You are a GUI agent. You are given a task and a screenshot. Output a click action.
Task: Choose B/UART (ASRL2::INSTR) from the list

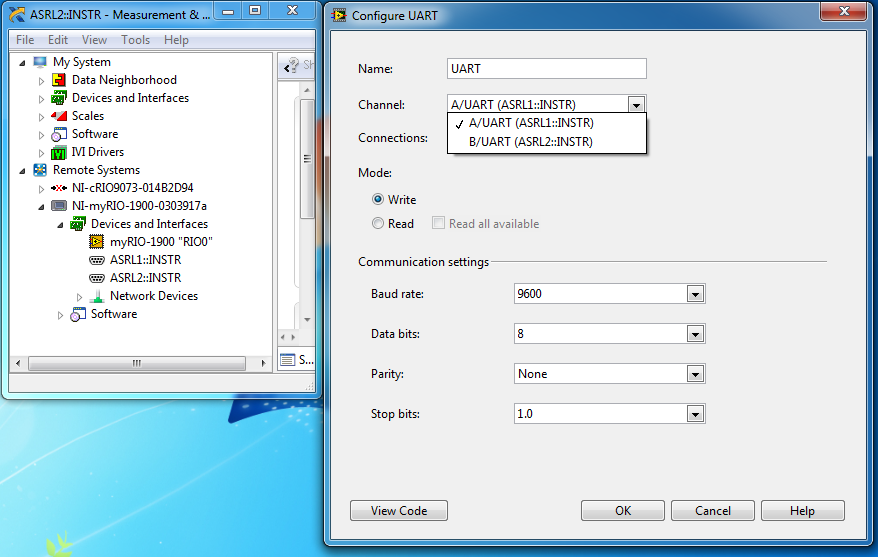tap(547, 142)
